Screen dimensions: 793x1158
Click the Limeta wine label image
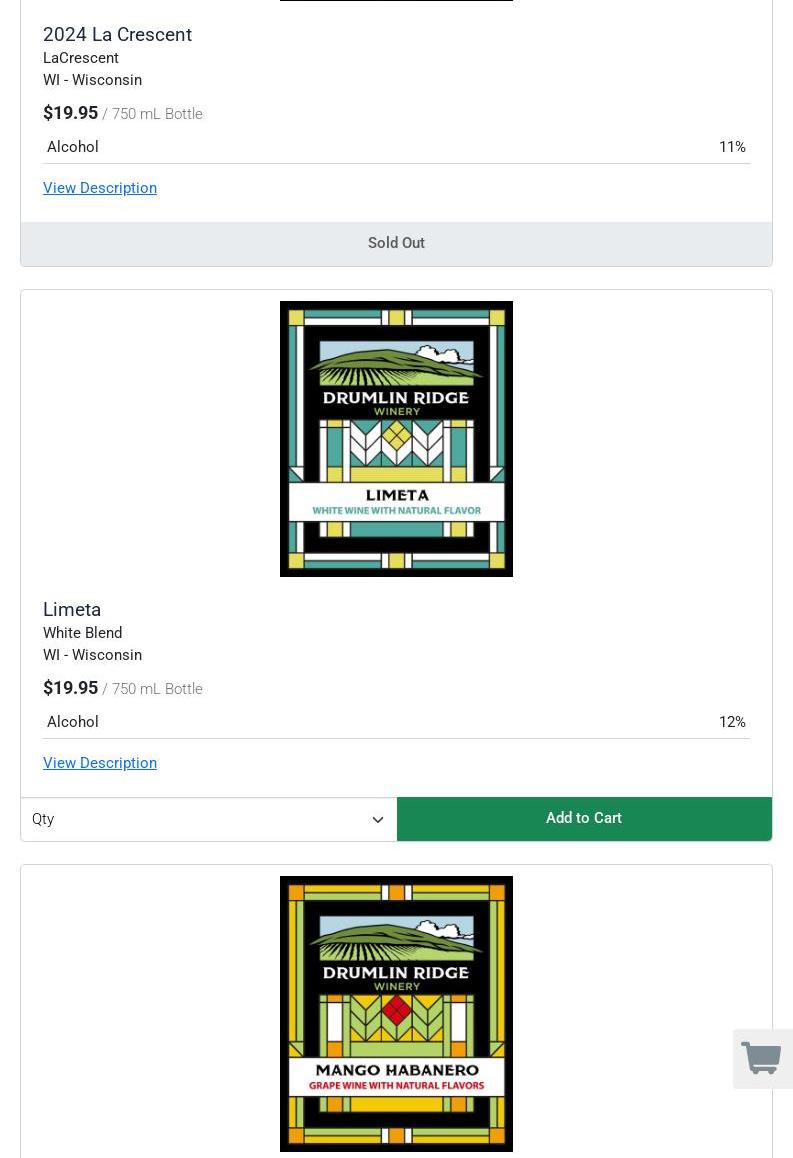pos(396,439)
